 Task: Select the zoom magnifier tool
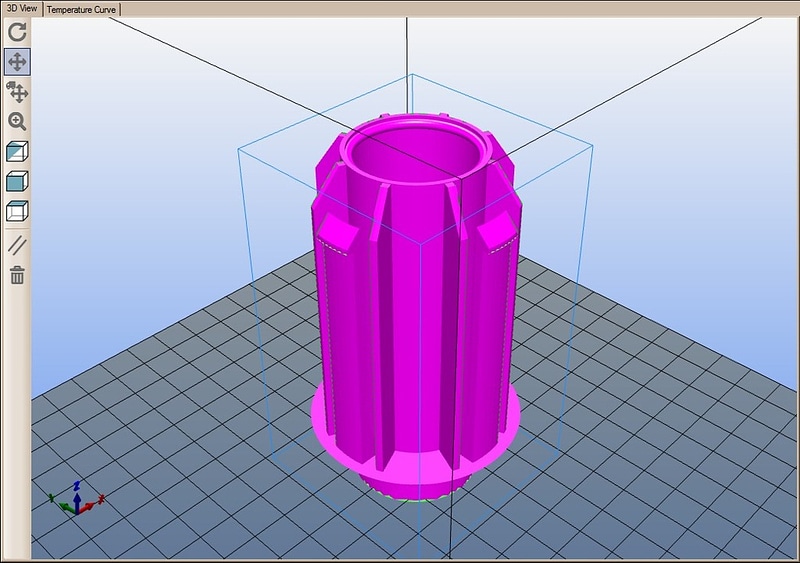[17, 121]
